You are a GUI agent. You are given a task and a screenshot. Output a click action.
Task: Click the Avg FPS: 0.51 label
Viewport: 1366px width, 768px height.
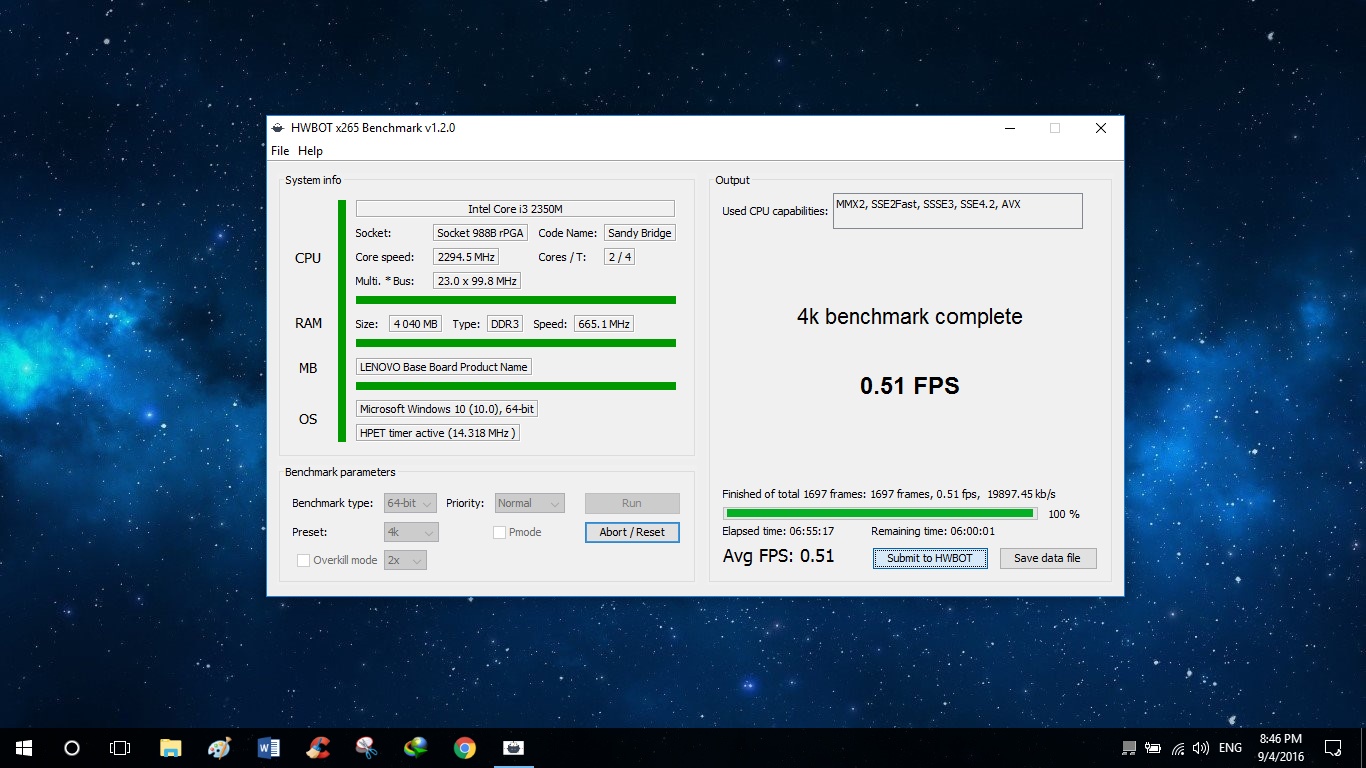(x=778, y=557)
